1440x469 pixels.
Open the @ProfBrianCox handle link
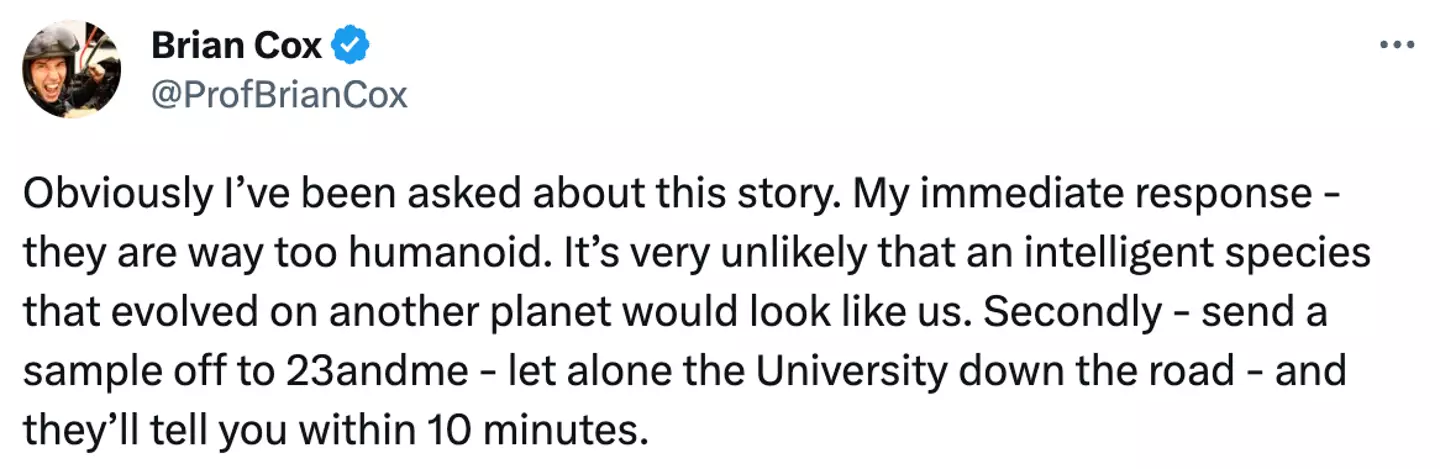pyautogui.click(x=279, y=95)
